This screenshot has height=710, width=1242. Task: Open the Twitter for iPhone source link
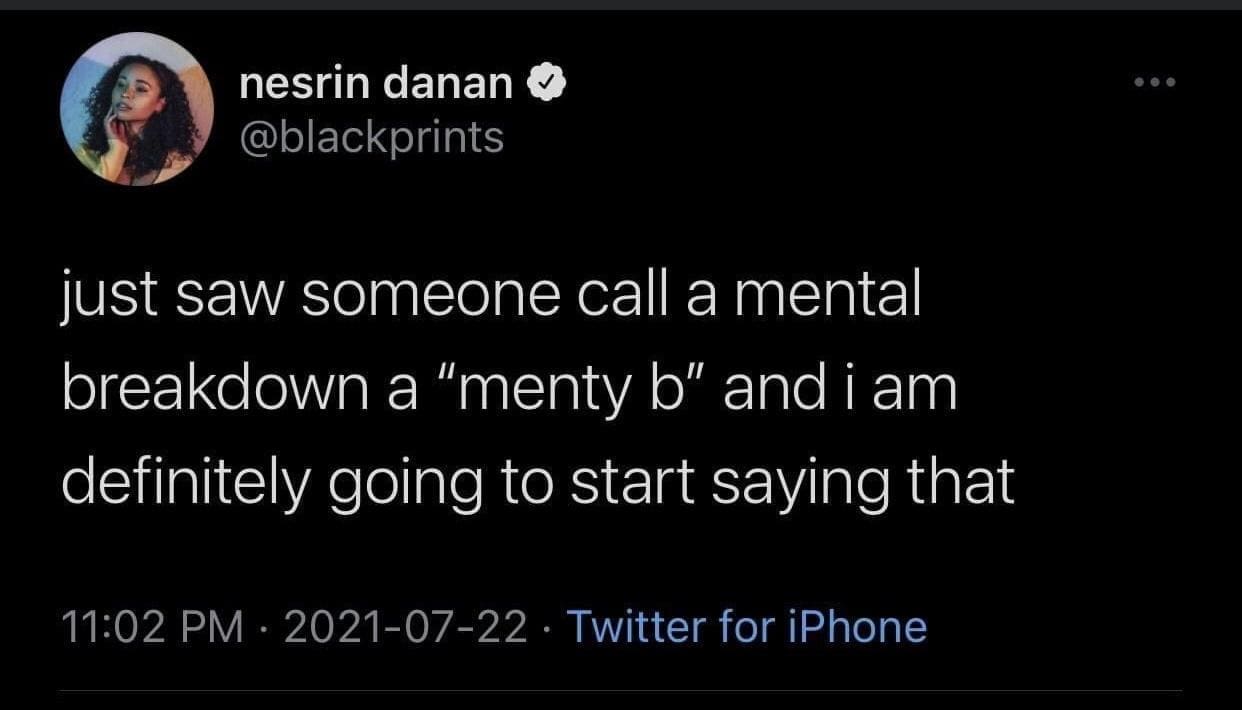tap(747, 627)
